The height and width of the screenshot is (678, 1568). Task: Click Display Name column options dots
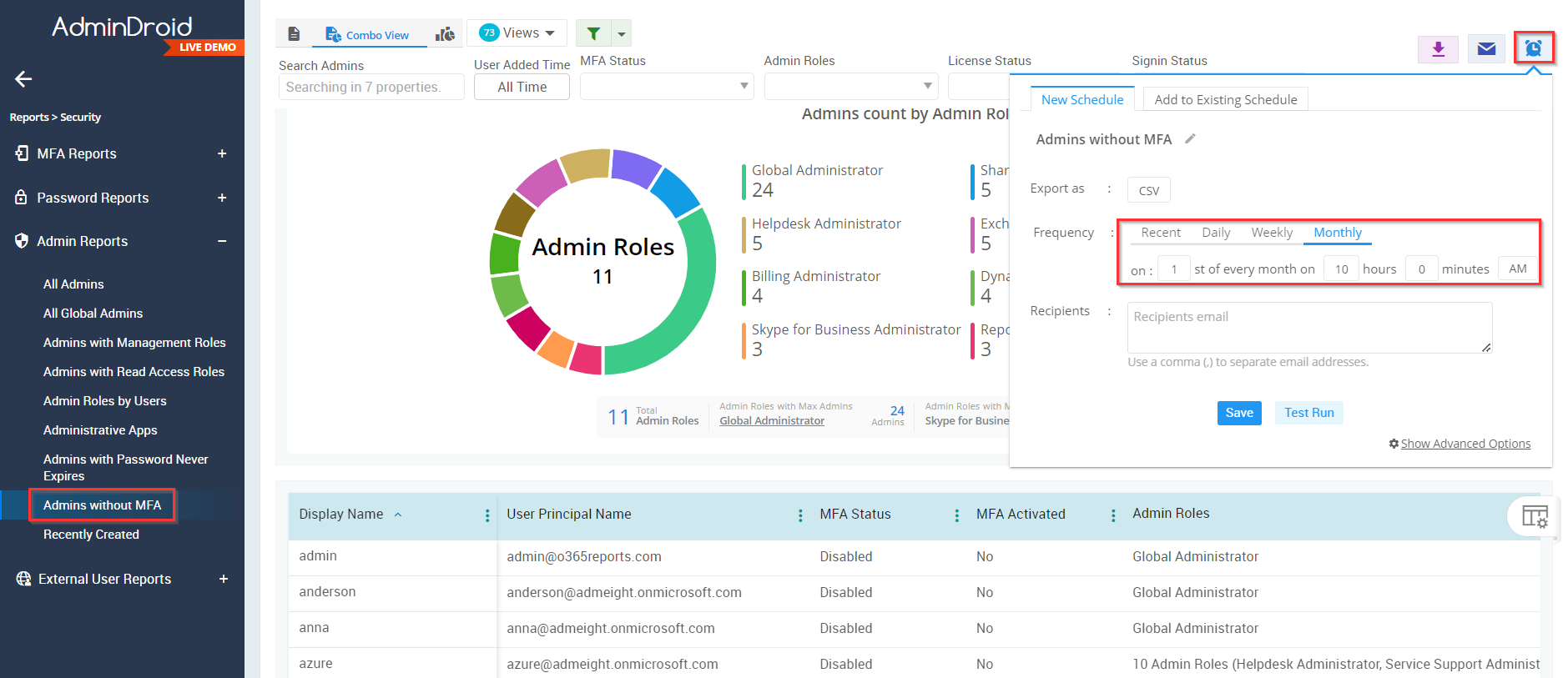tap(487, 515)
